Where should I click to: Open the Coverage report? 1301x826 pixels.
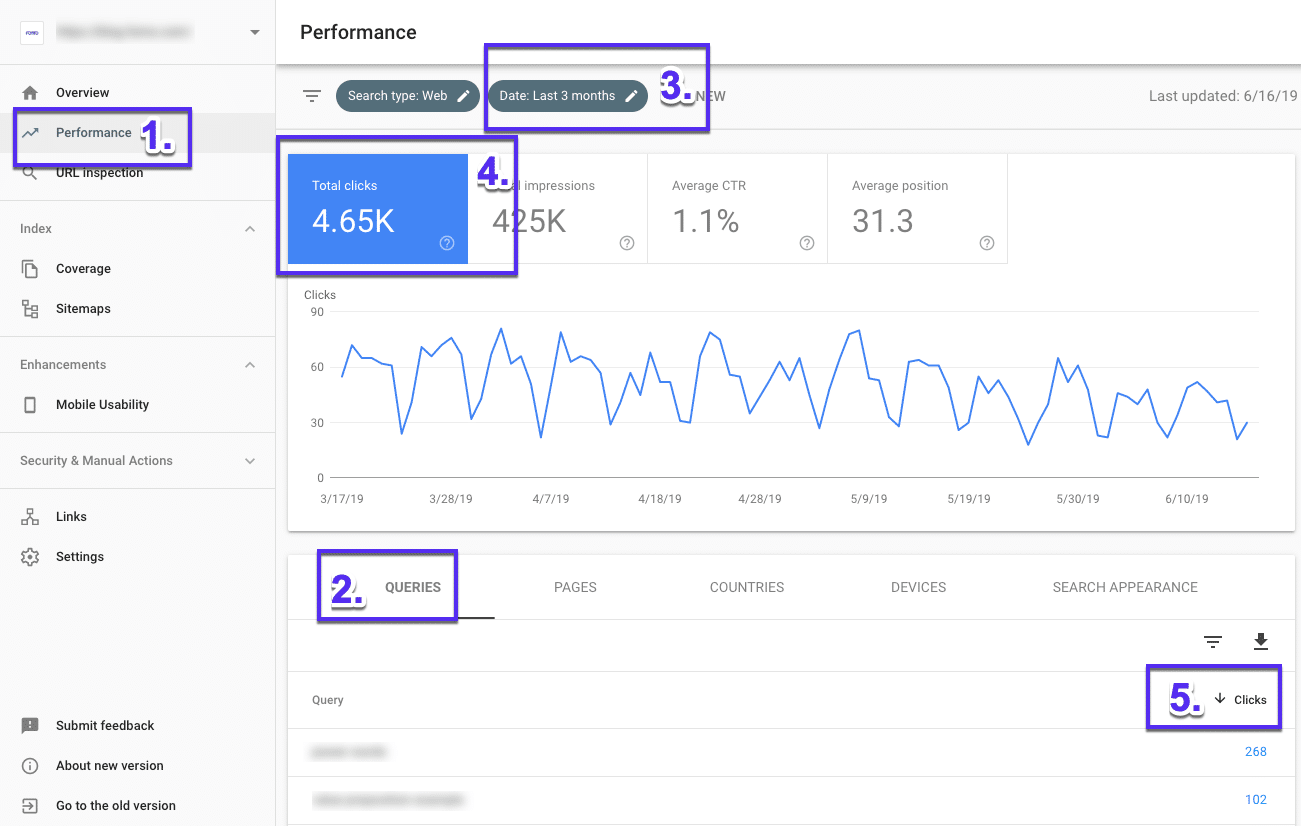(x=83, y=268)
